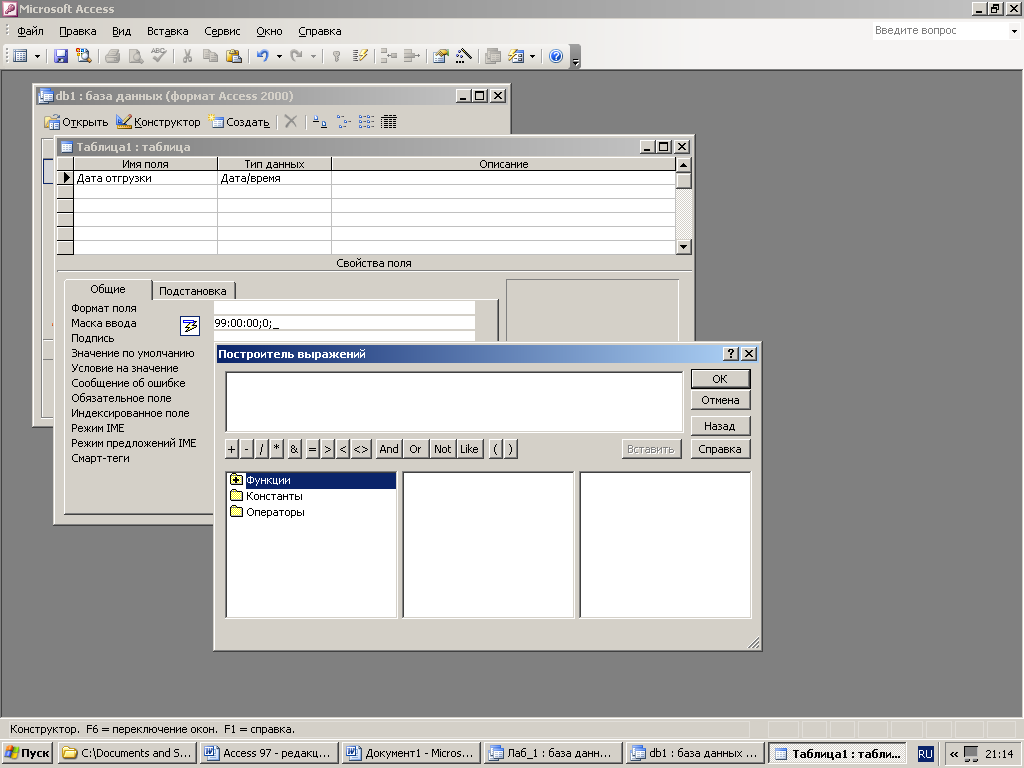
Task: Click the input mask wizard button
Action: 190,325
